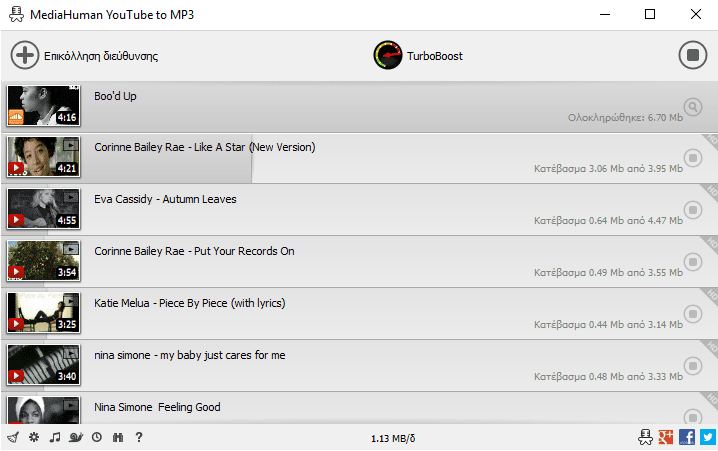This screenshot has width=718, height=451.
Task: Click the broom clear-list icon
Action: point(13,437)
